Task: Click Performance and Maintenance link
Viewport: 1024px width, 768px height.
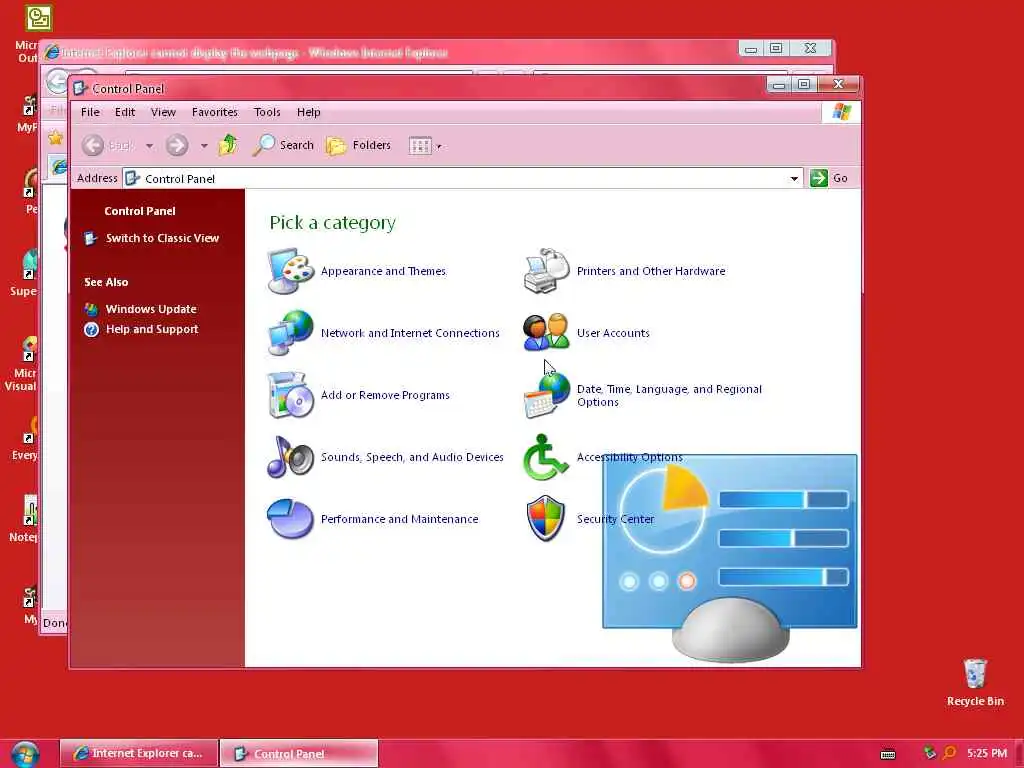Action: (400, 519)
